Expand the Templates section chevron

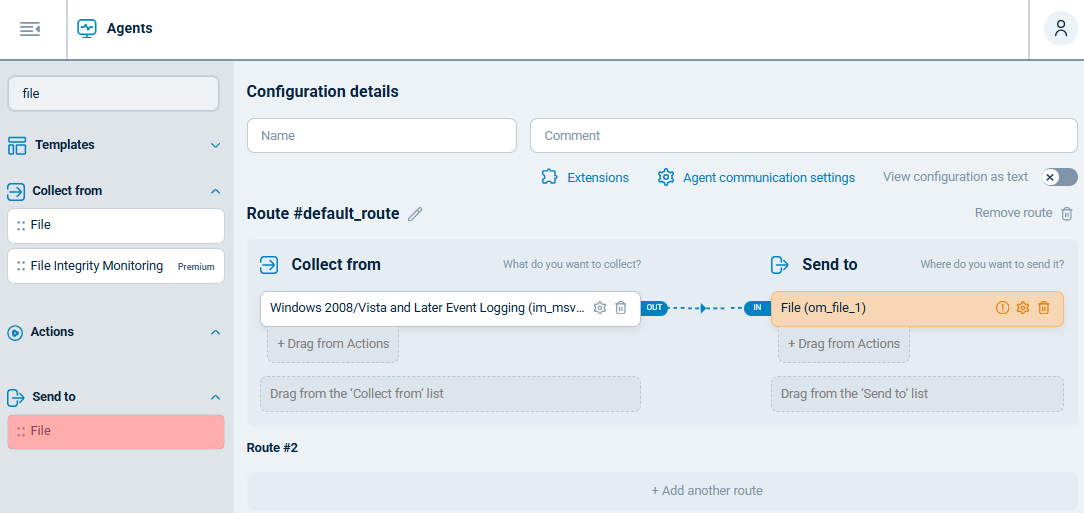coord(215,146)
